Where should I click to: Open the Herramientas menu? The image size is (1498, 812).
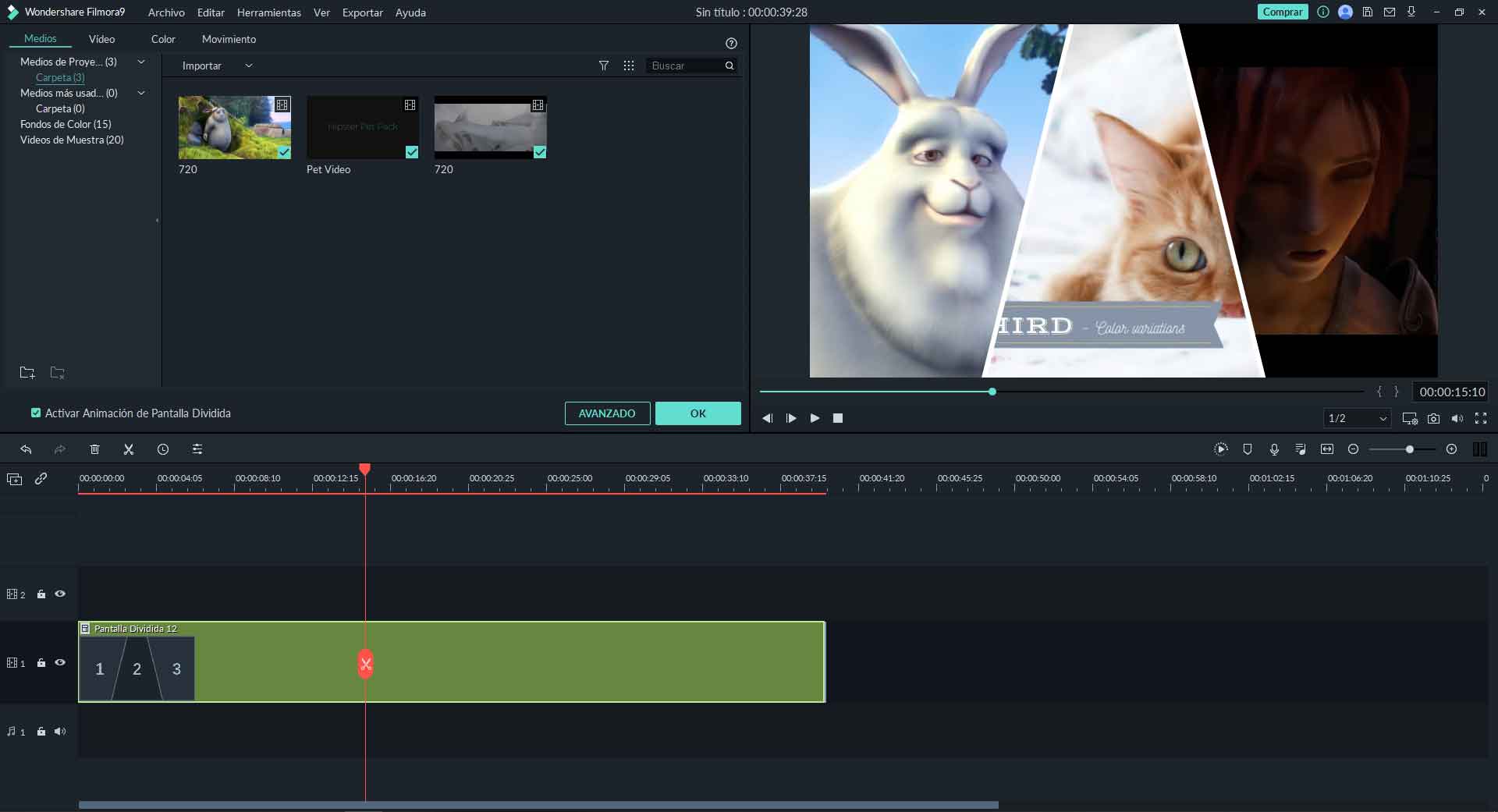(x=269, y=12)
